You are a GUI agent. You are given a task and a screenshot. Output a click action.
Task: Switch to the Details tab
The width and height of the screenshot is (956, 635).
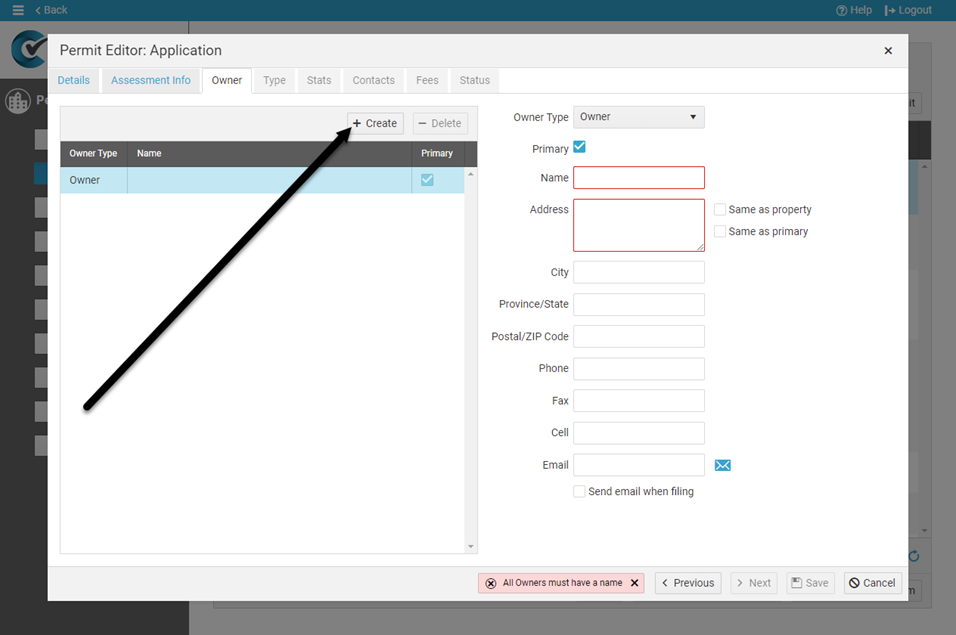click(x=73, y=80)
